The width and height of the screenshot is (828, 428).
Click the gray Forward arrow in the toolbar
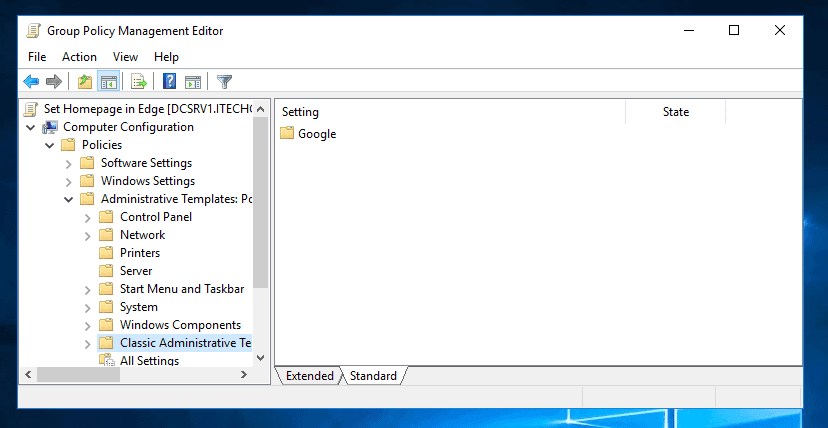coord(54,82)
